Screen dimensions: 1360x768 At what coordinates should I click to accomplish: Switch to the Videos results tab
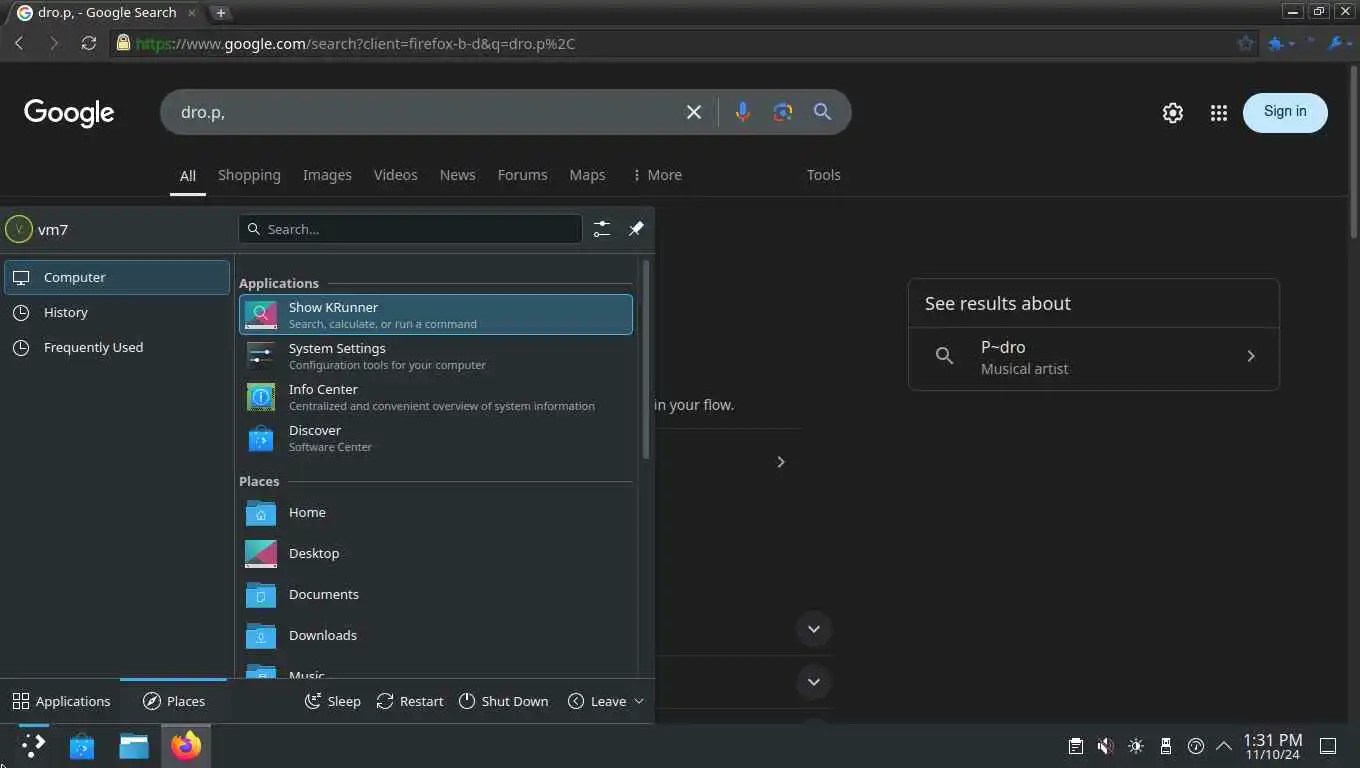395,175
